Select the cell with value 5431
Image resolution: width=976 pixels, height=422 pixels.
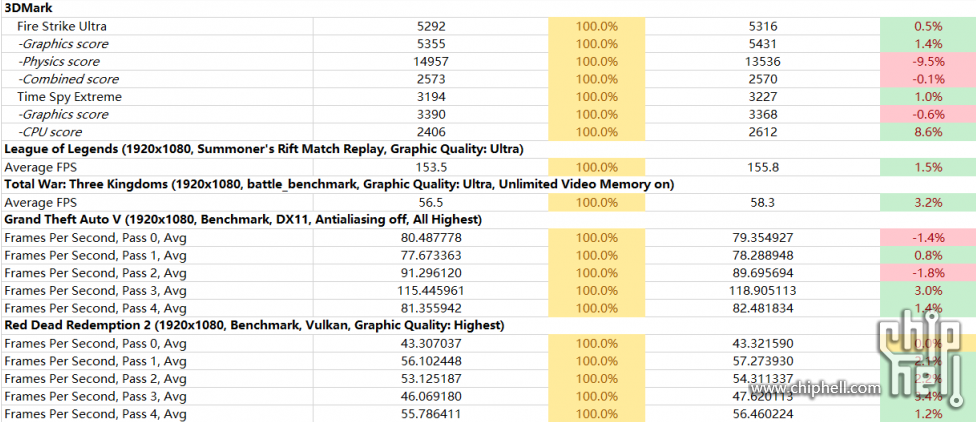point(763,44)
